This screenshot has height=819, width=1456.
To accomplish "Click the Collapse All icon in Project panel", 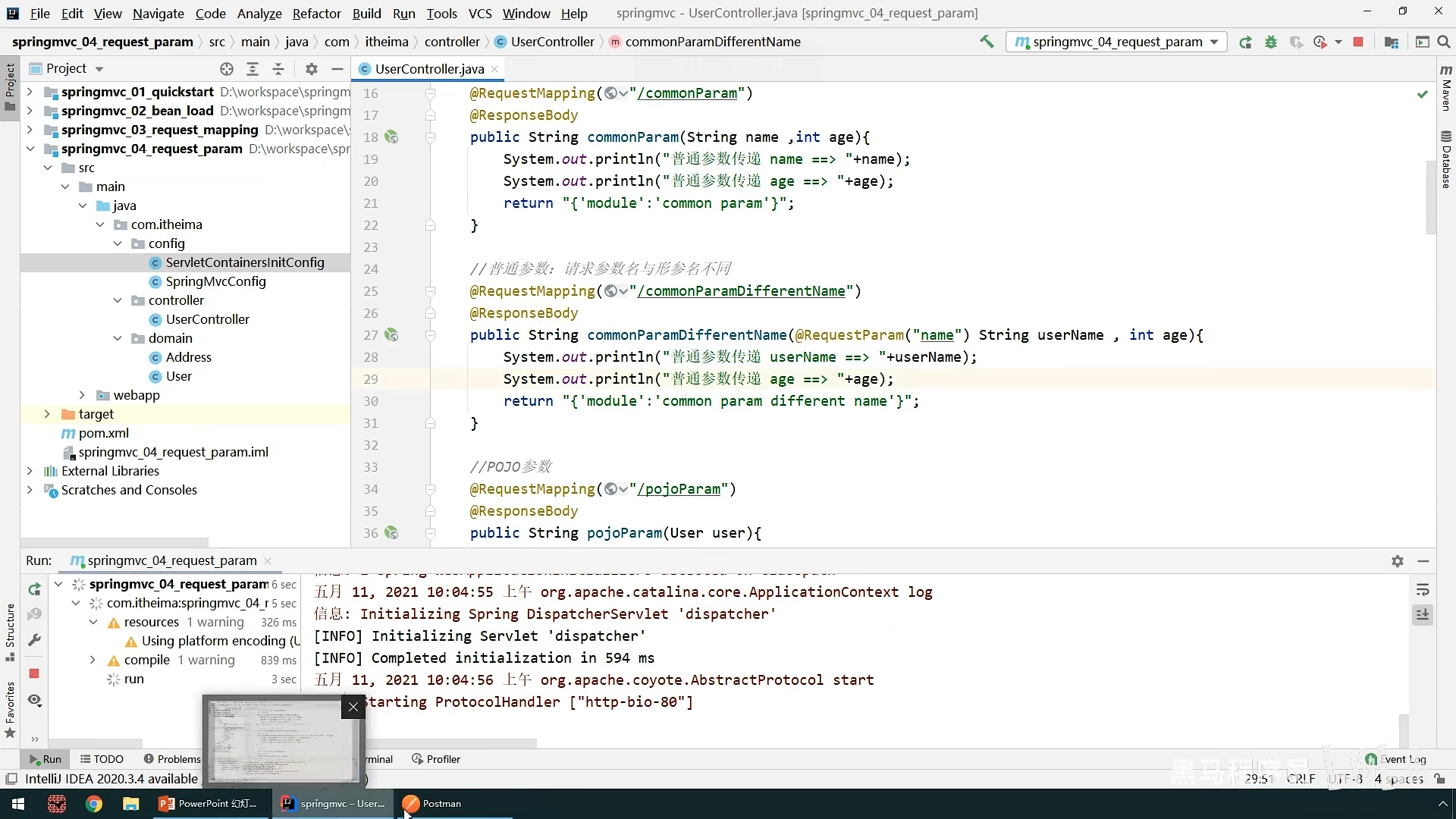I will [278, 69].
